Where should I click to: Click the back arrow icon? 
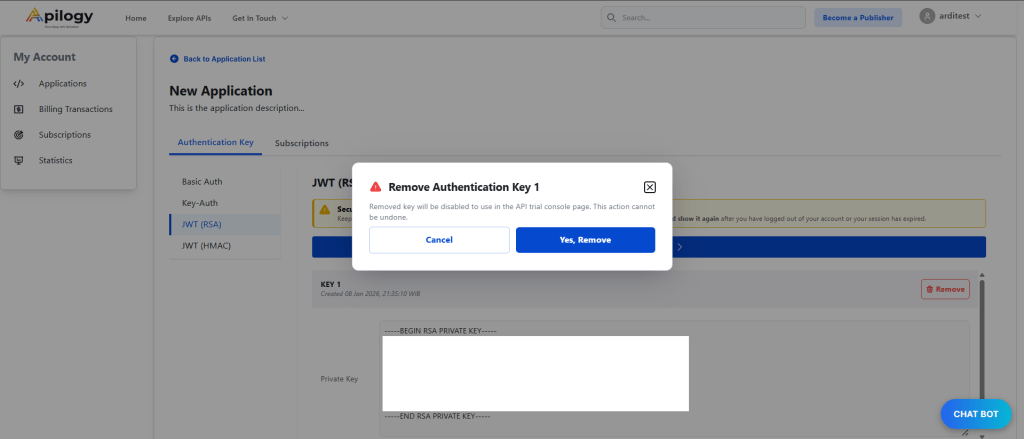174,59
